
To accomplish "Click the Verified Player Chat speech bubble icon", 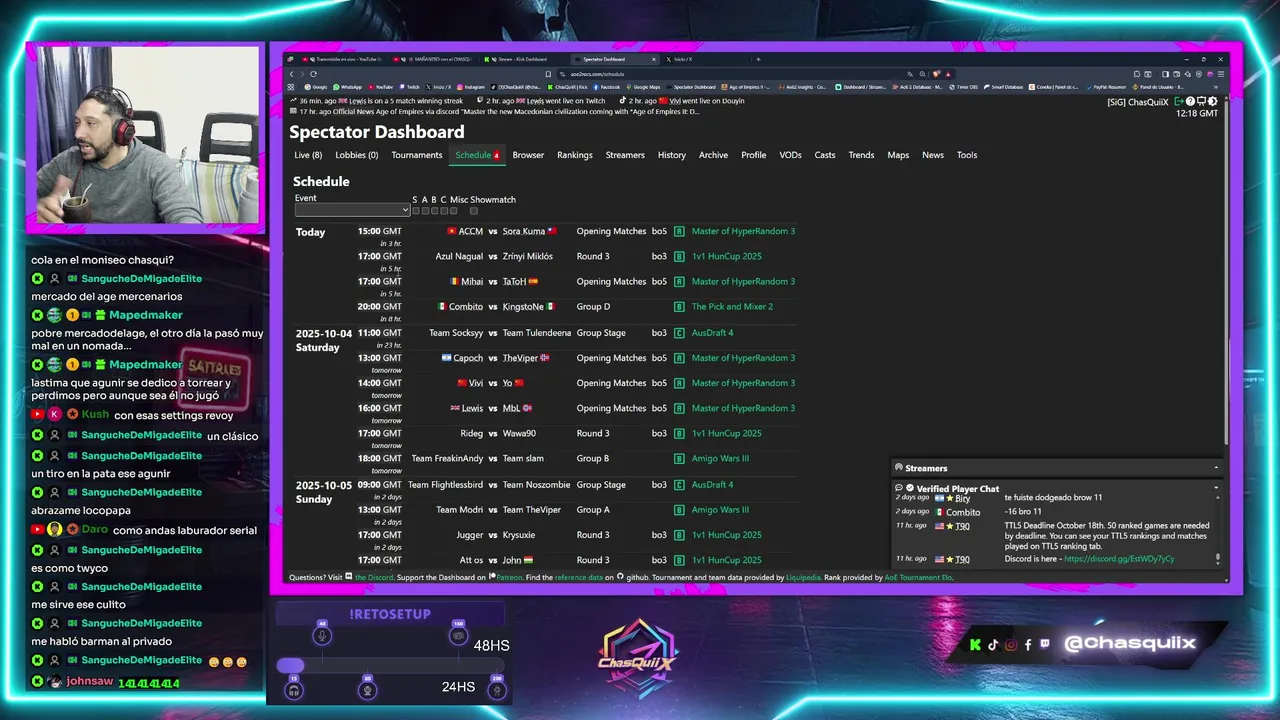I will click(x=899, y=488).
